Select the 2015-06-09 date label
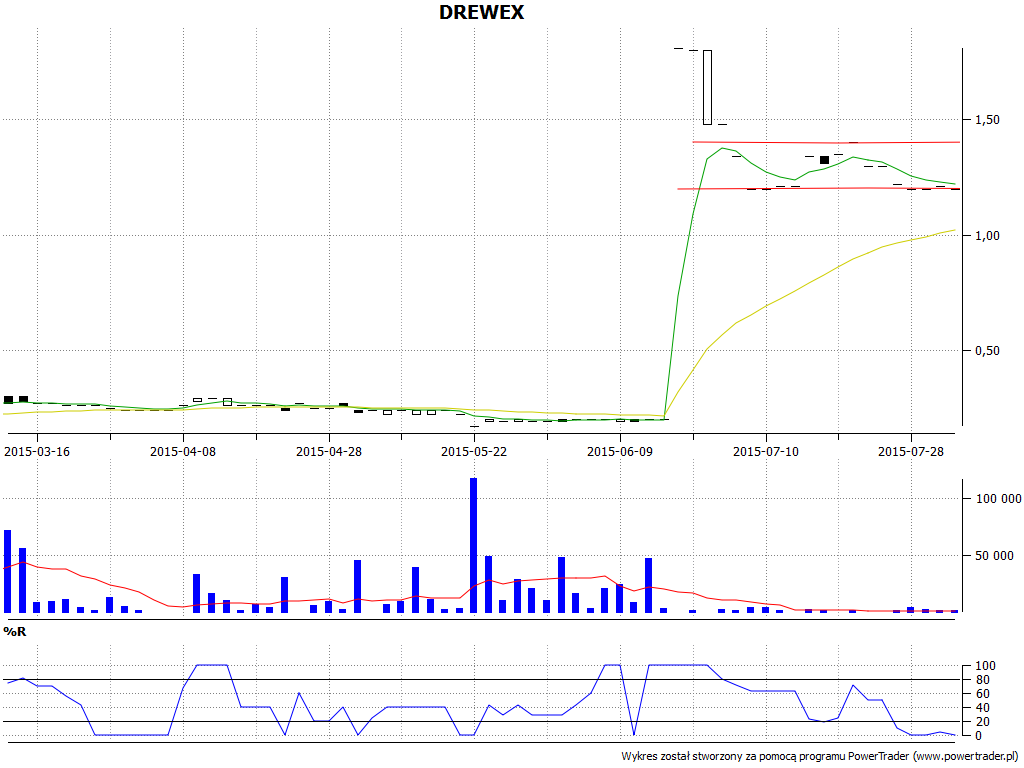This screenshot has height=768, width=1024. [620, 452]
